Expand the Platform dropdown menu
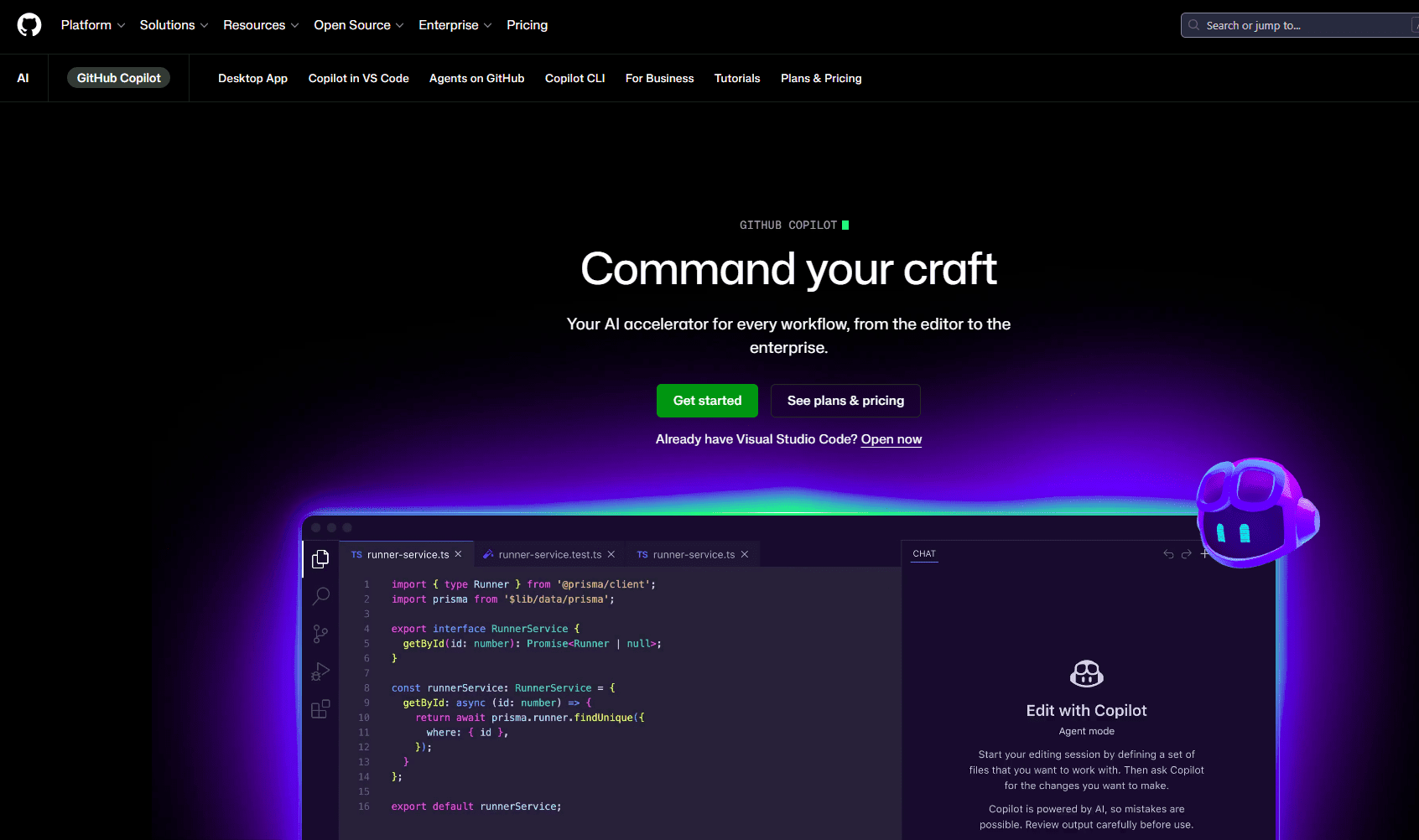 (93, 25)
